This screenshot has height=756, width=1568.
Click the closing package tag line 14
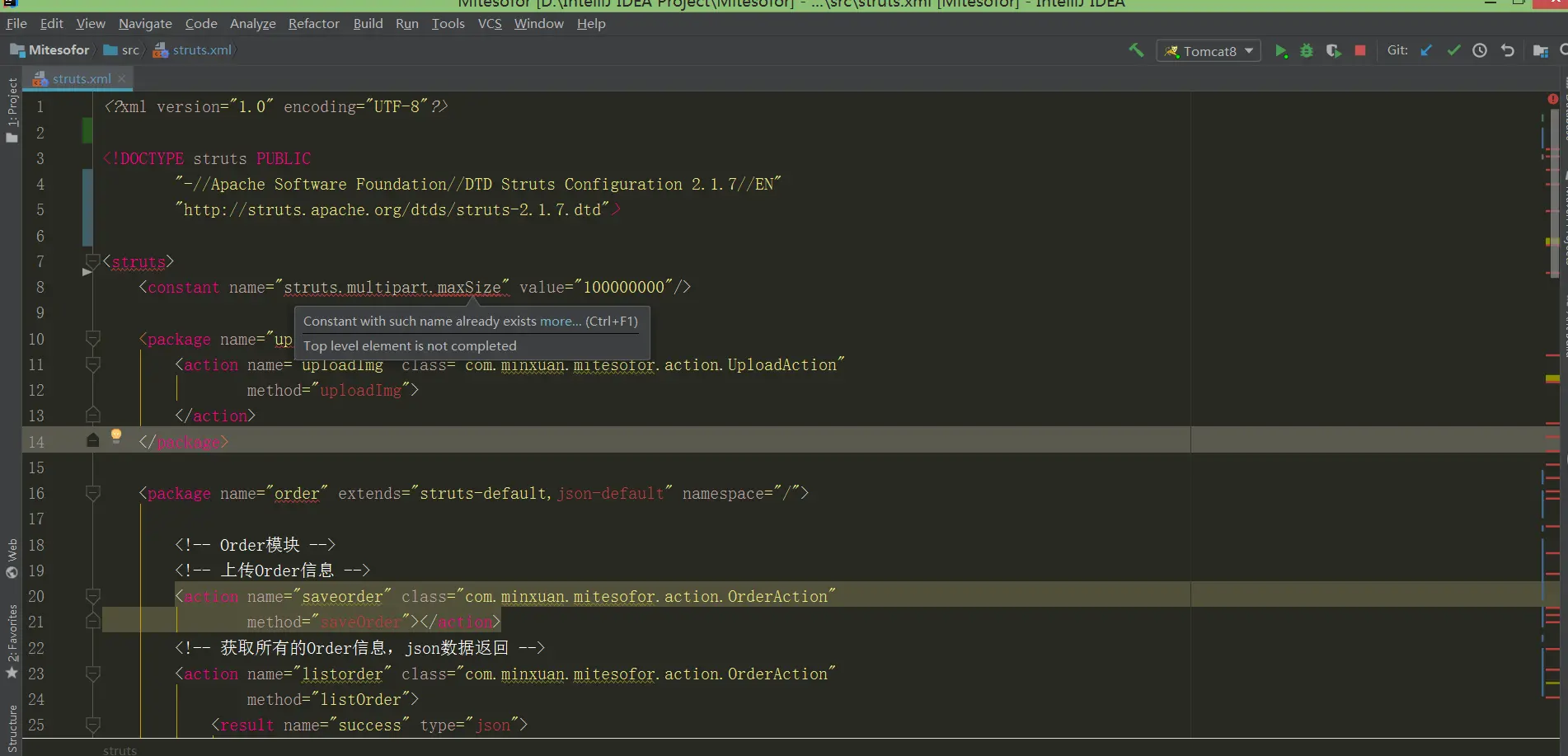184,442
